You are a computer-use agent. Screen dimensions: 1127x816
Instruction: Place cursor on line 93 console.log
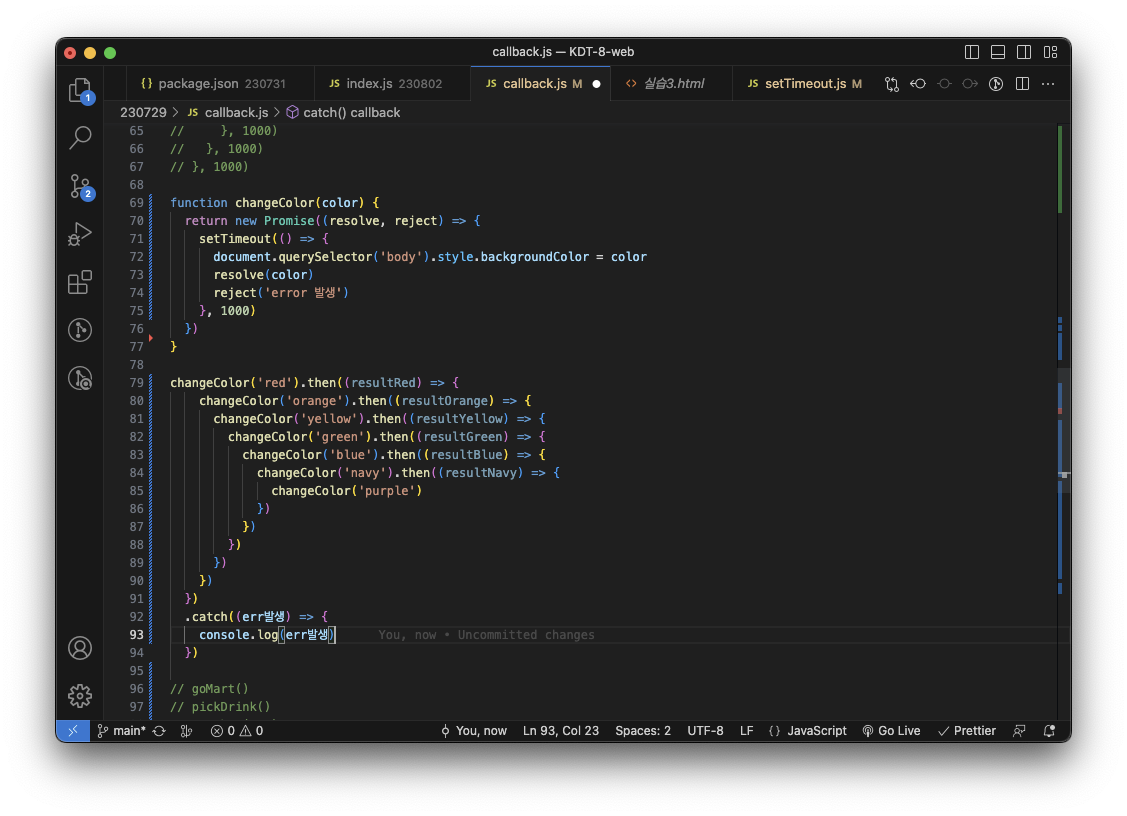(x=267, y=635)
